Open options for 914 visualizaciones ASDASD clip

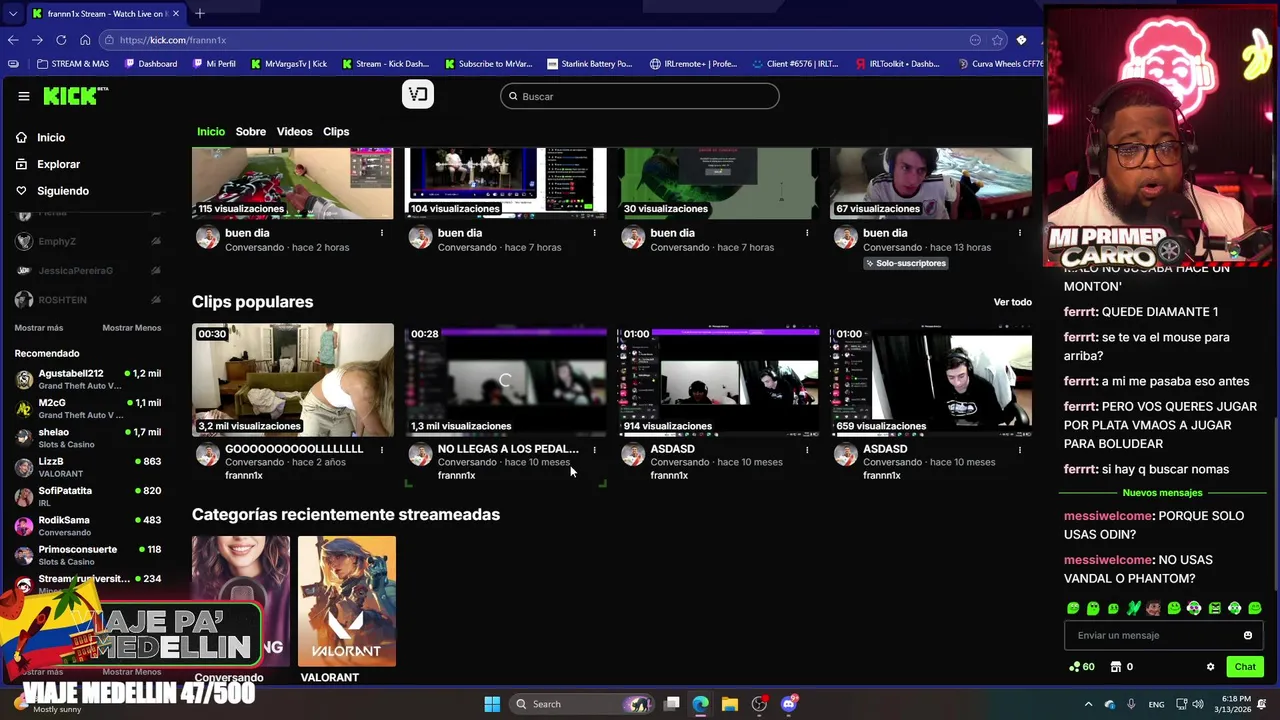pyautogui.click(x=807, y=450)
